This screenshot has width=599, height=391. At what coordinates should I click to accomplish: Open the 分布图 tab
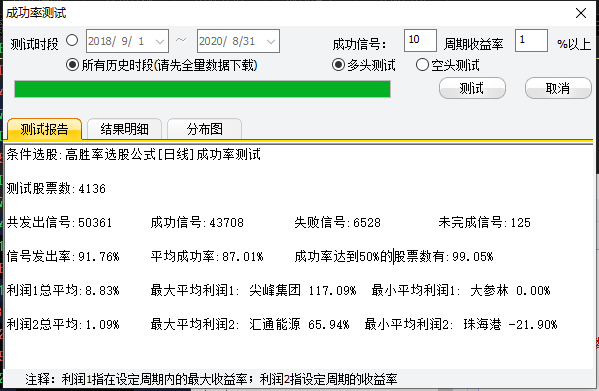pyautogui.click(x=204, y=129)
